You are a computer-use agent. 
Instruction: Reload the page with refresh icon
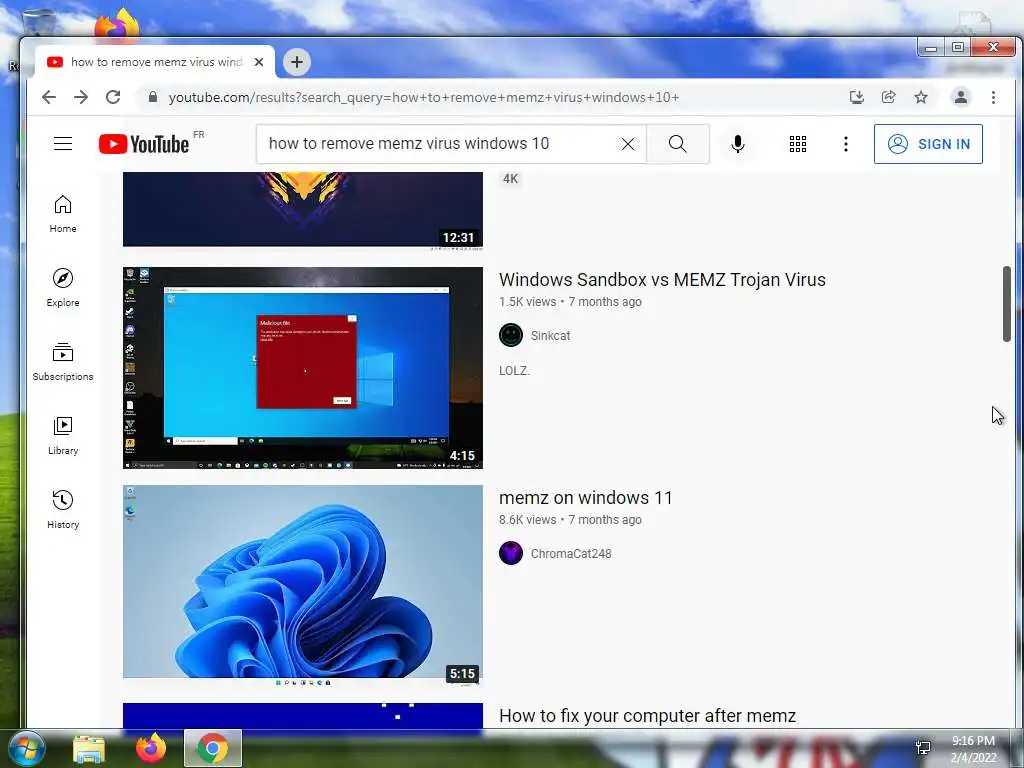[x=113, y=97]
